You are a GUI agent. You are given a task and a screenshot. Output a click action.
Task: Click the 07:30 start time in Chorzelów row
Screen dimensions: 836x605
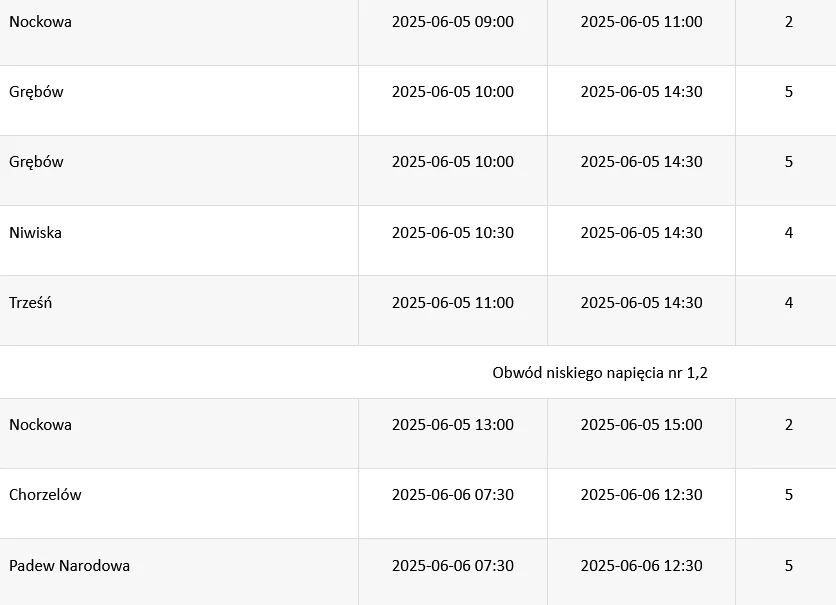pos(452,495)
